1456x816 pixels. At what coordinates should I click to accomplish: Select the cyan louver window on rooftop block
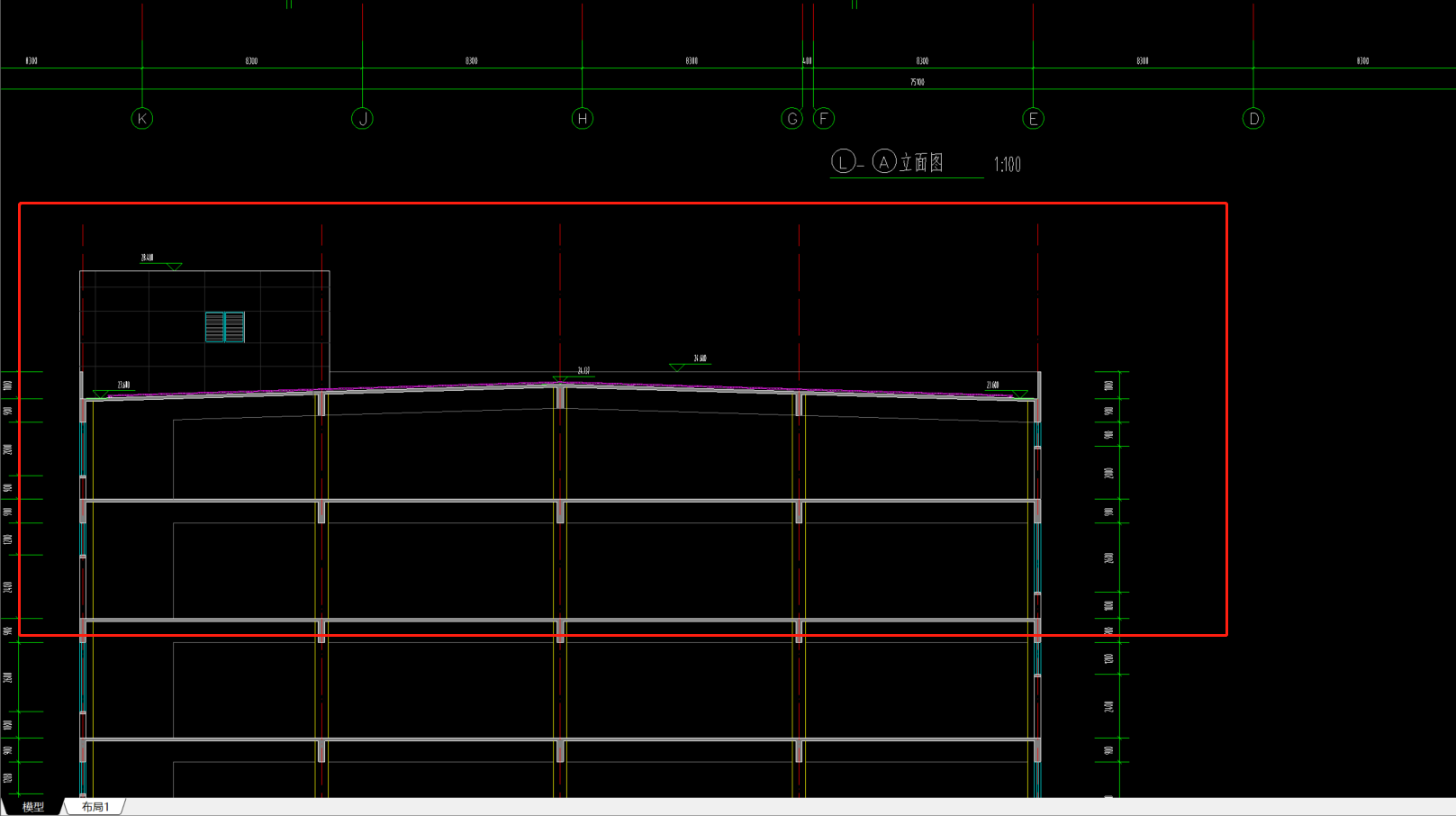225,327
